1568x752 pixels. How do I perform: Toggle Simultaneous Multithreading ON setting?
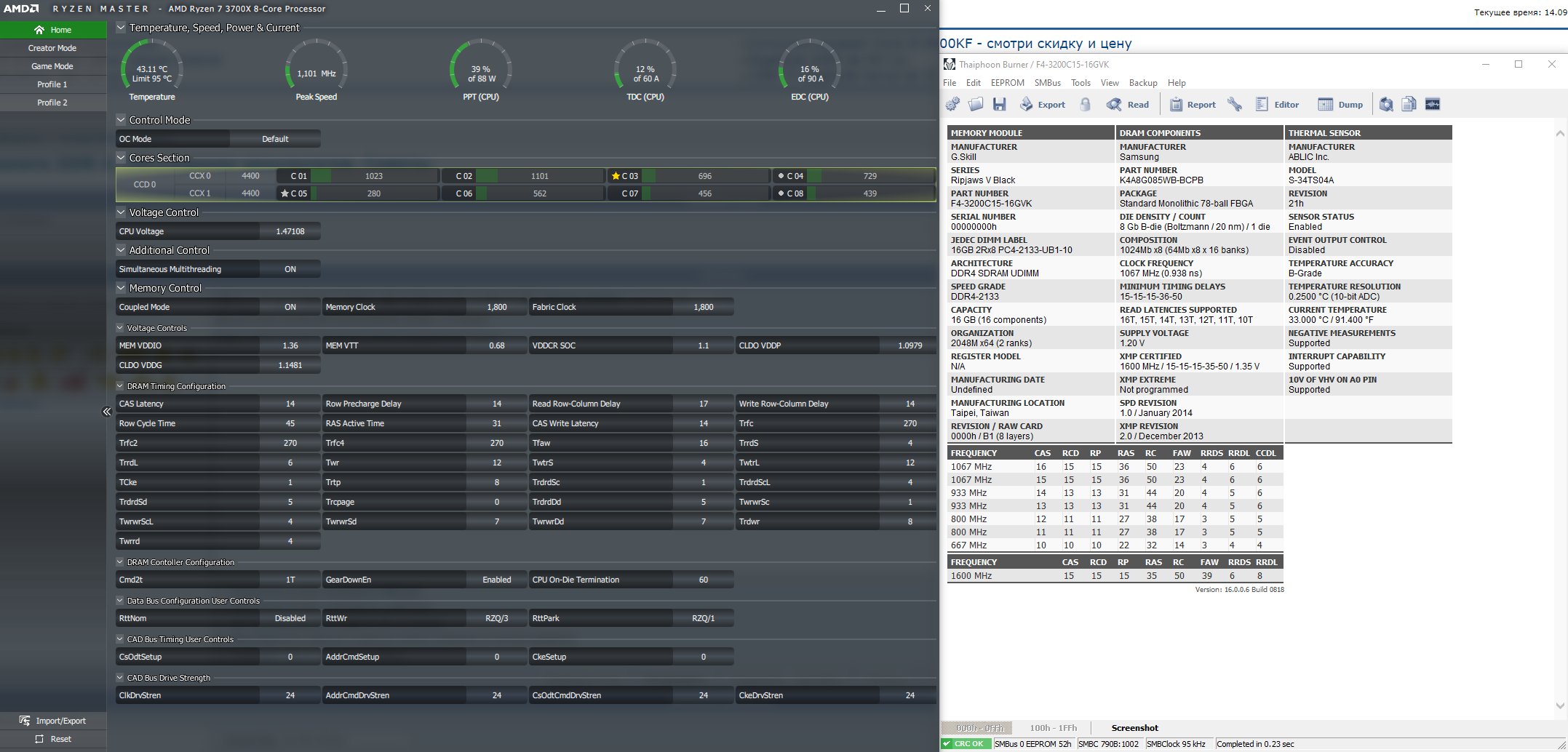tap(290, 269)
